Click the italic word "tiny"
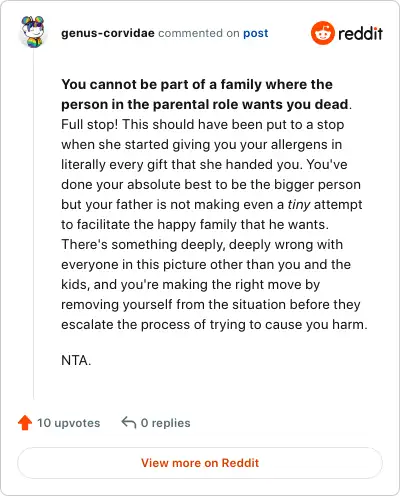Image resolution: width=400 pixels, height=496 pixels. click(299, 204)
